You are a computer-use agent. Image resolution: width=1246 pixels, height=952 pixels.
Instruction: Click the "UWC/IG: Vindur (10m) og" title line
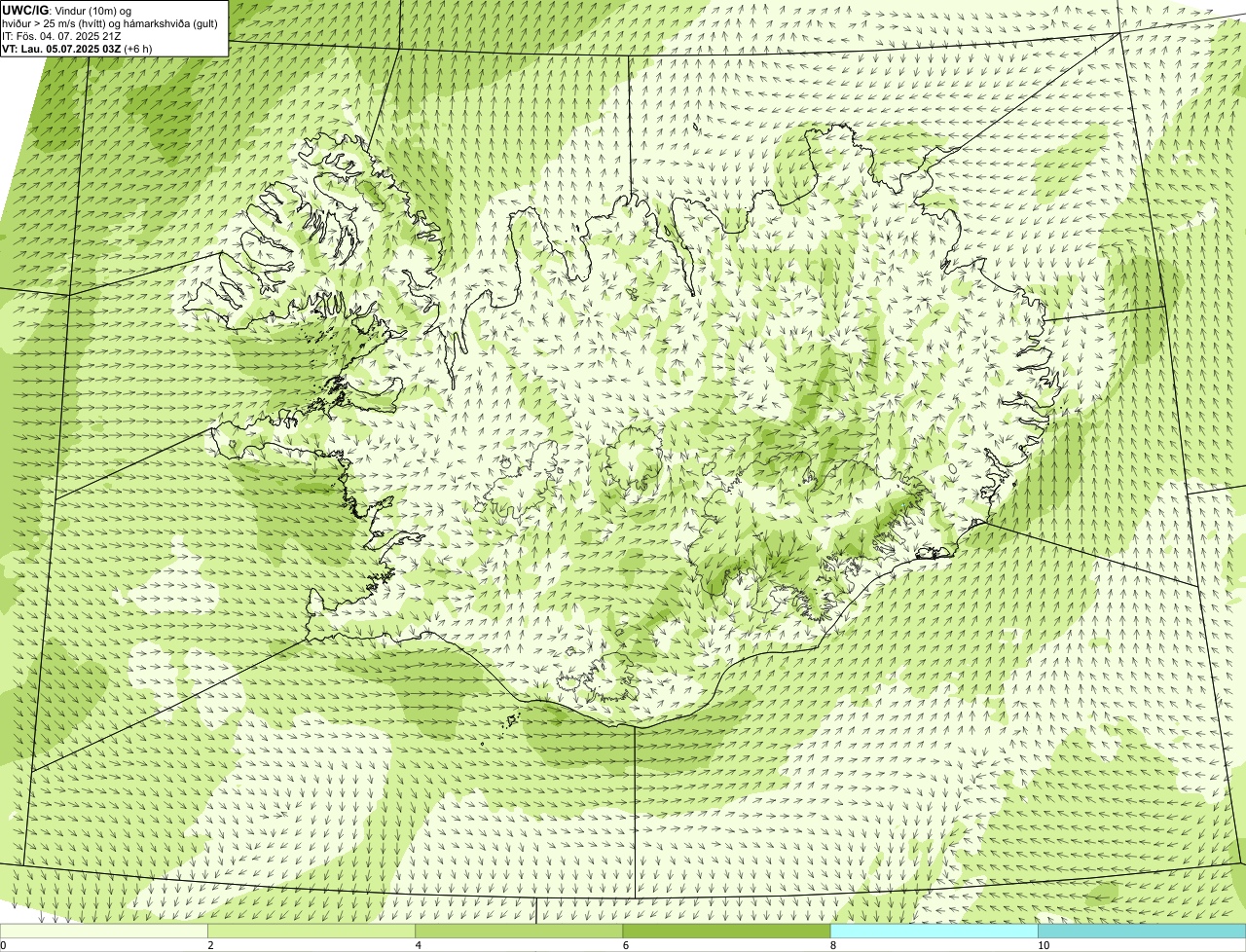[67, 11]
